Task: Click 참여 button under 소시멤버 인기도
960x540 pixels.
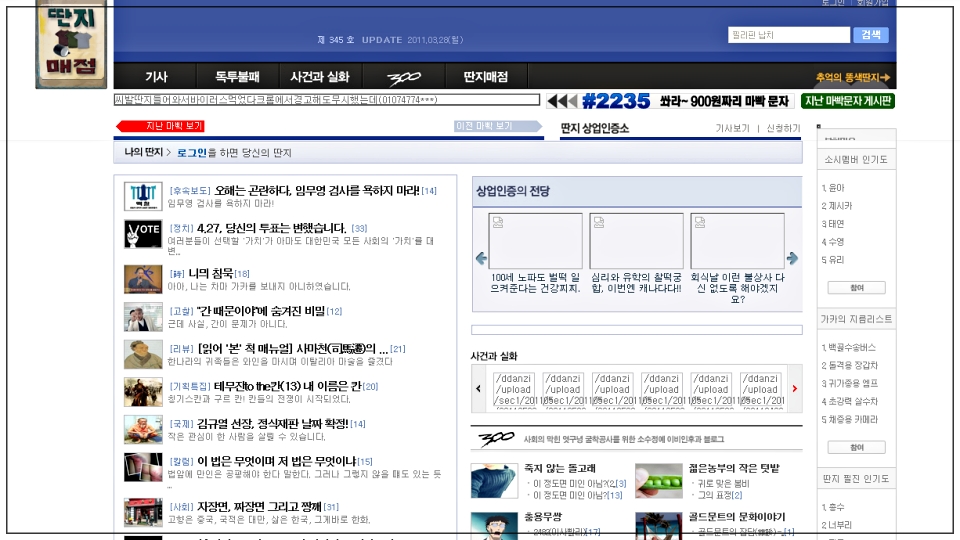Action: [857, 288]
